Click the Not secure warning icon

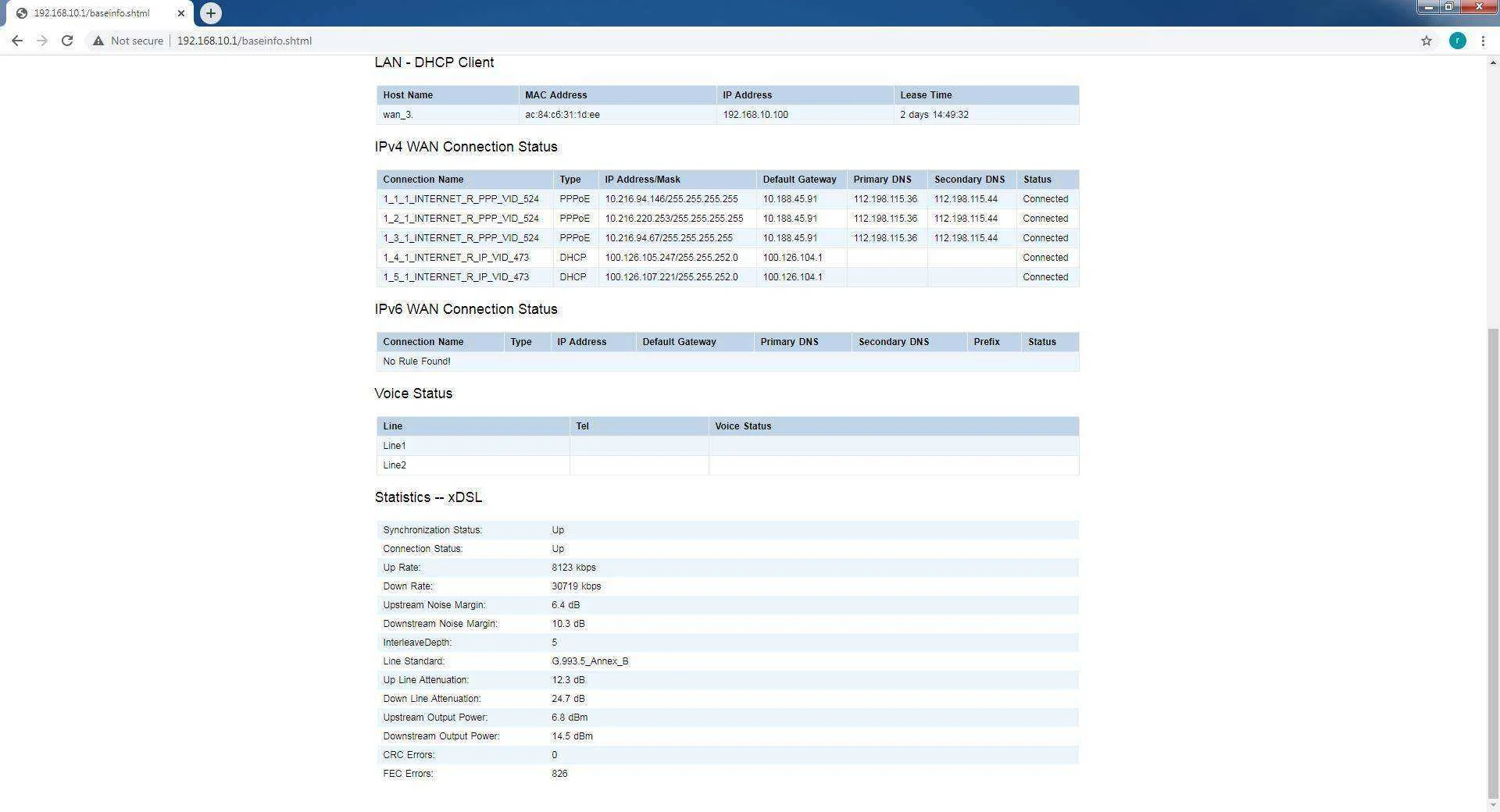[98, 41]
